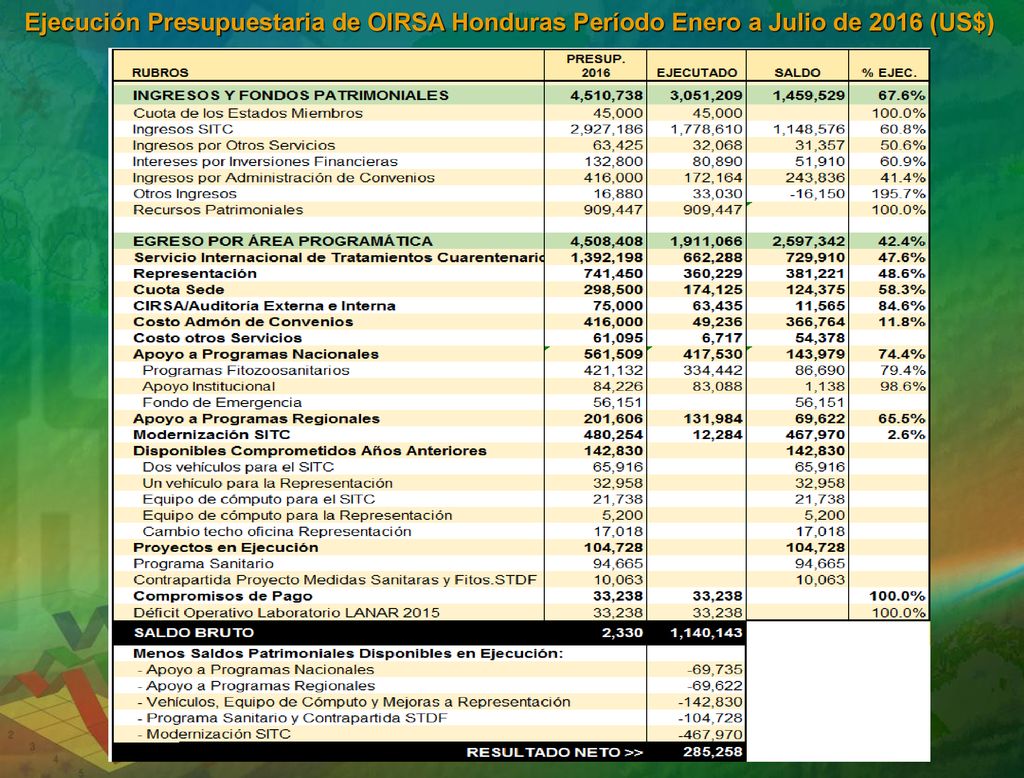1024x778 pixels.
Task: Click the 67.6% cell
Action: click(901, 95)
